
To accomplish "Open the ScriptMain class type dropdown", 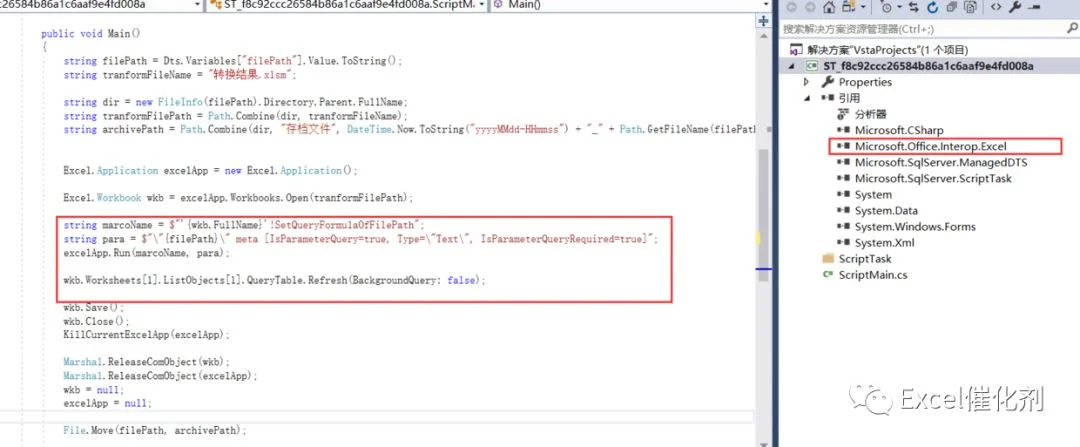I will click(481, 5).
